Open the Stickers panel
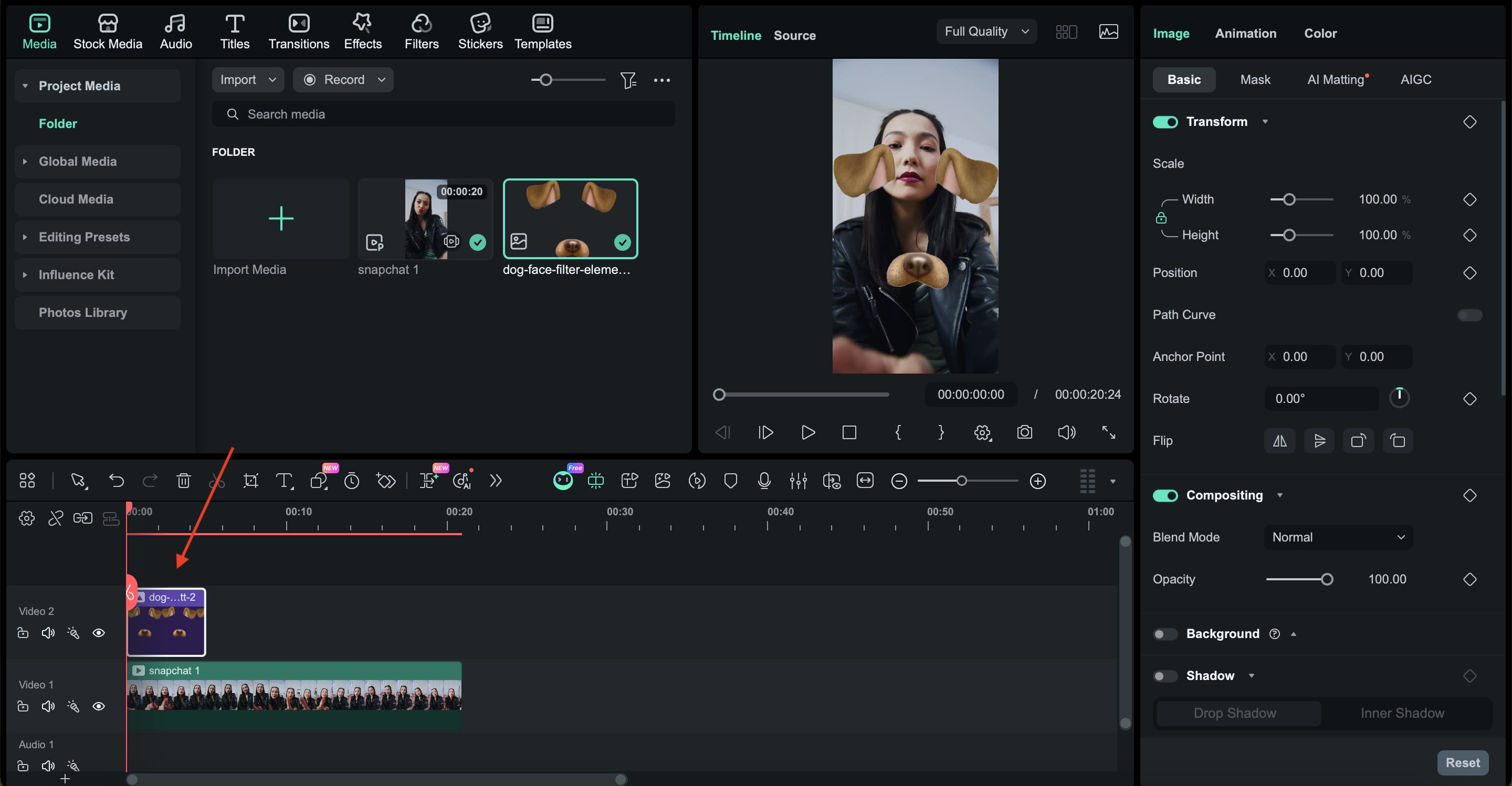The height and width of the screenshot is (786, 1512). 480,30
